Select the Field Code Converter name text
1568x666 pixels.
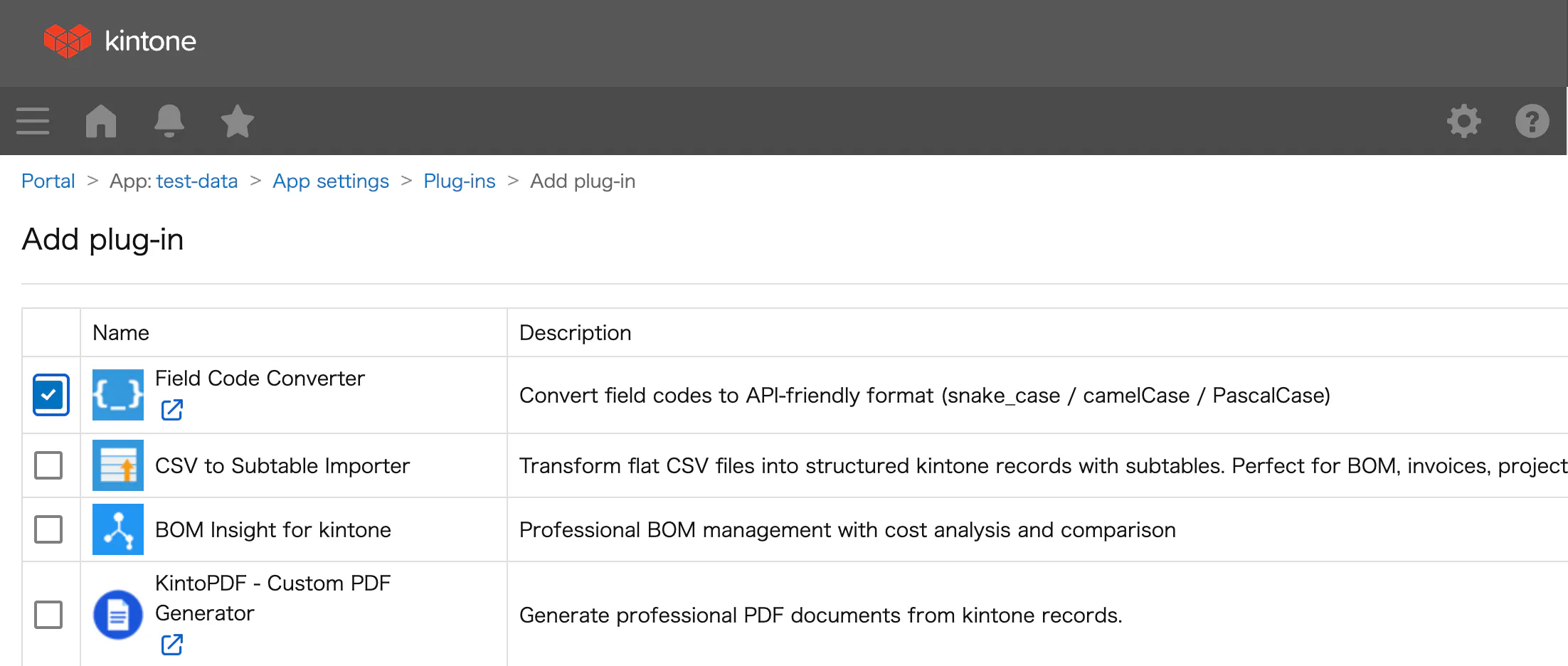pyautogui.click(x=260, y=378)
